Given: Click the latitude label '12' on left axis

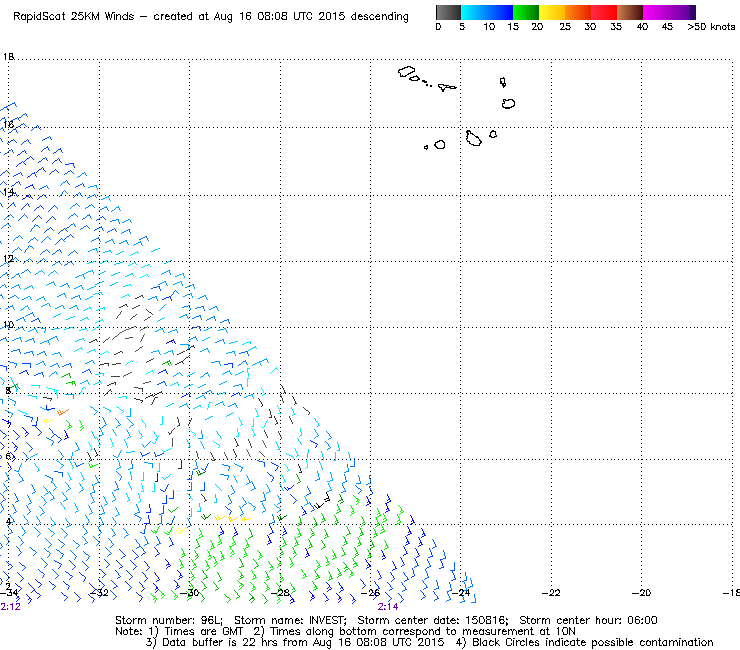Looking at the screenshot, I should coord(8,259).
